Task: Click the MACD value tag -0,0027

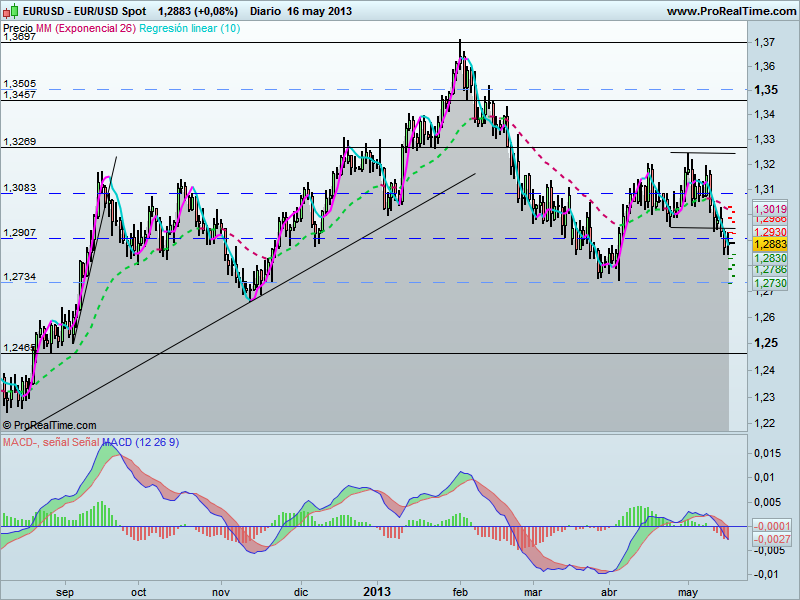Action: [x=772, y=539]
